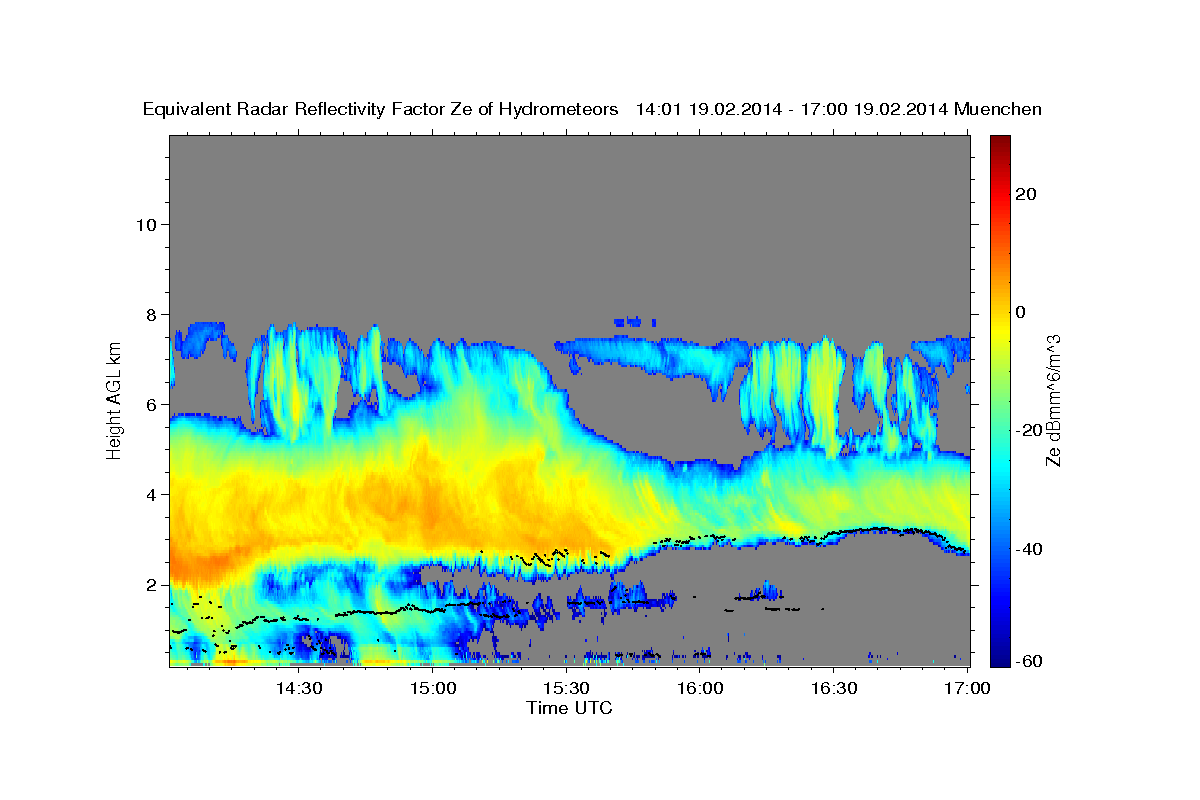Click the date range "14:01 19.02.2014 - 17:00 19.02.2014 Muenchen"
Viewport: 1200px width, 800px height.
point(840,110)
